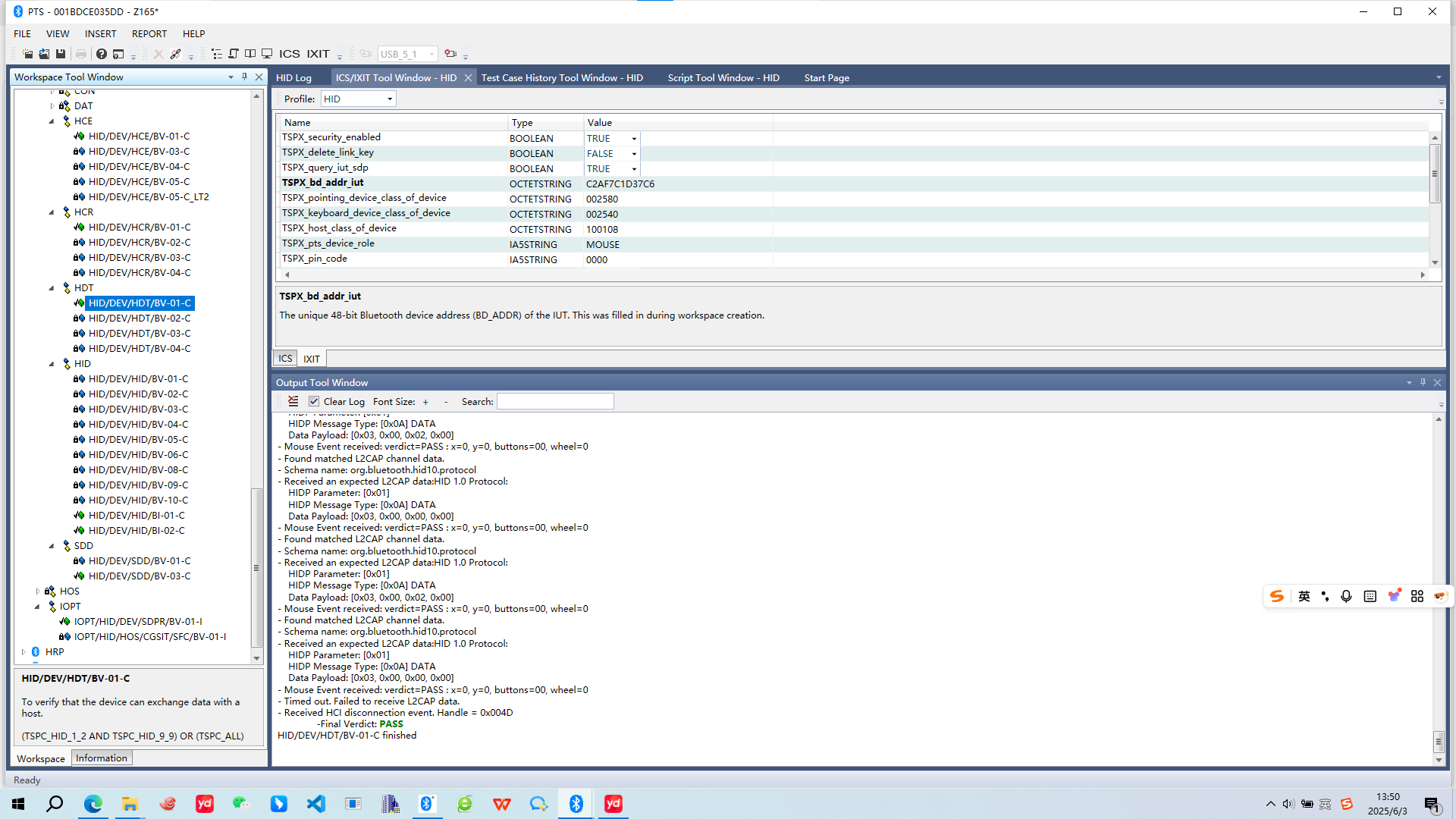Open TSPX_delete_link_key value dropdown
The height and width of the screenshot is (819, 1456).
(634, 154)
